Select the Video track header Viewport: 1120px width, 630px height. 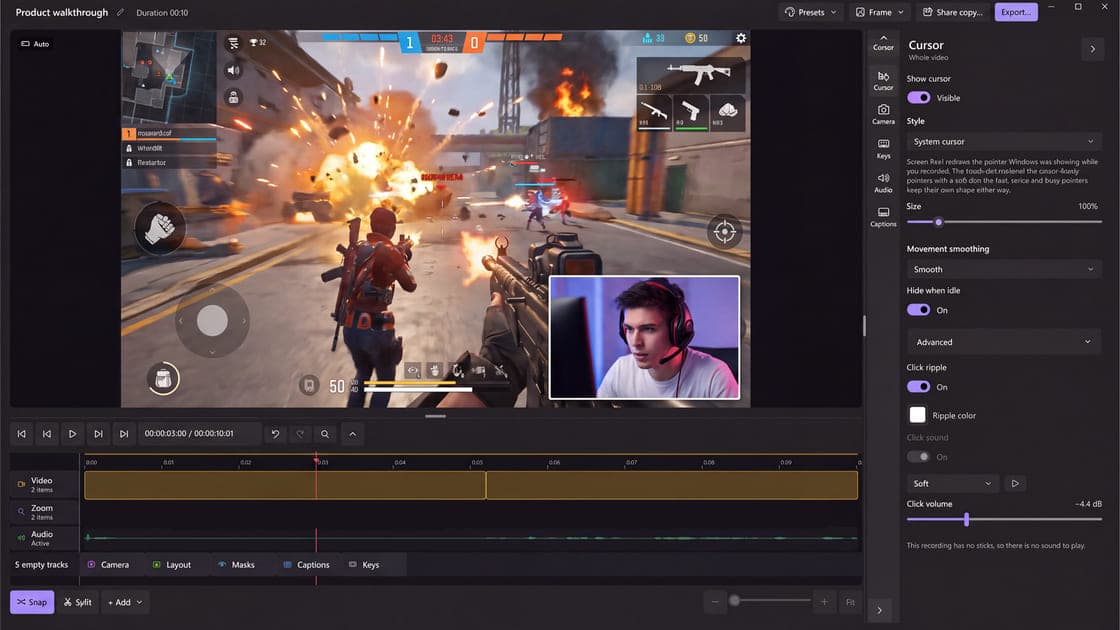point(44,484)
